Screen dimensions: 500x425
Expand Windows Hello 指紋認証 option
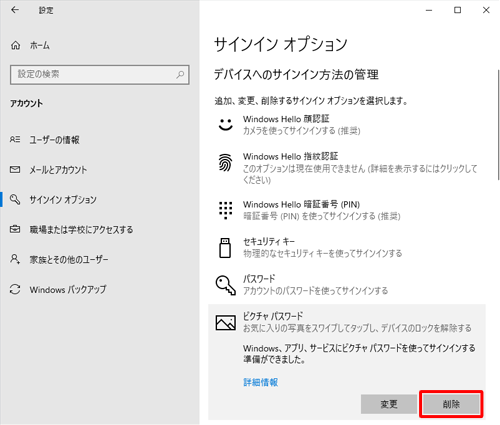[347, 168]
